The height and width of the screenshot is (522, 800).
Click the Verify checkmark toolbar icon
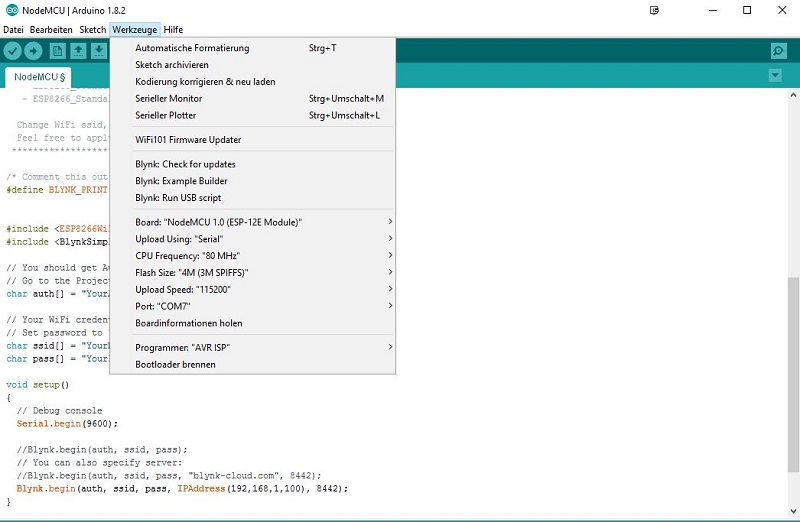click(13, 51)
